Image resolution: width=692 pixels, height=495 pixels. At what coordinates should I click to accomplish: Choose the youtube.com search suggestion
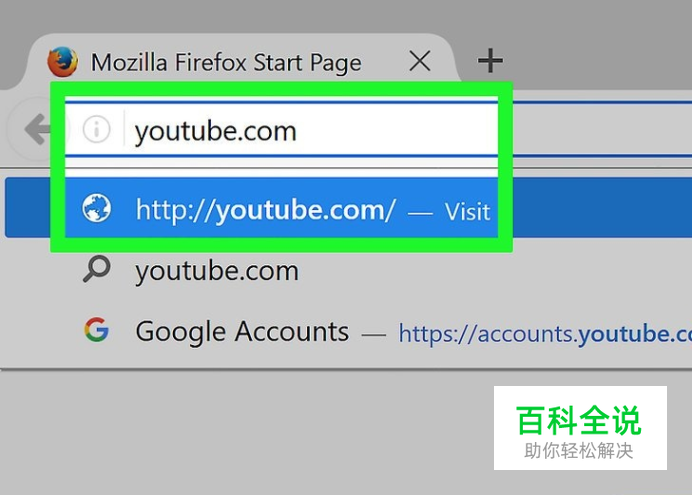pos(346,270)
